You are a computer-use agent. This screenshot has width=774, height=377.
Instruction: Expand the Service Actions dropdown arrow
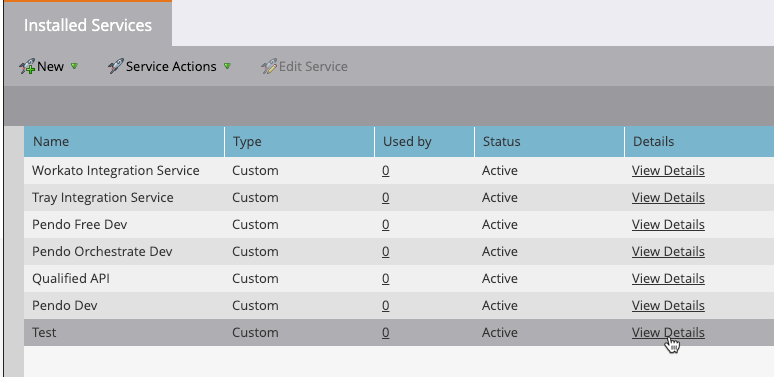(227, 66)
